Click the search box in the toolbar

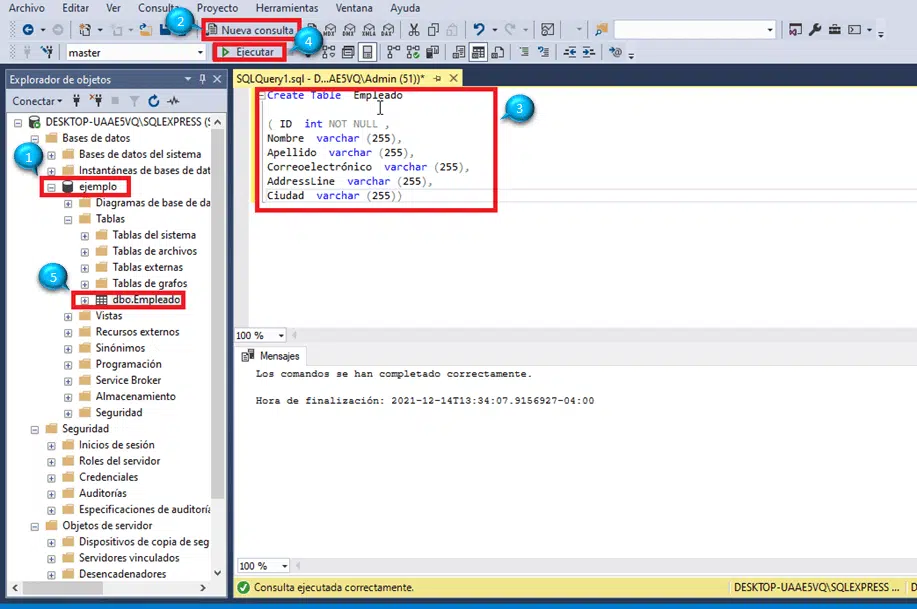click(x=692, y=30)
